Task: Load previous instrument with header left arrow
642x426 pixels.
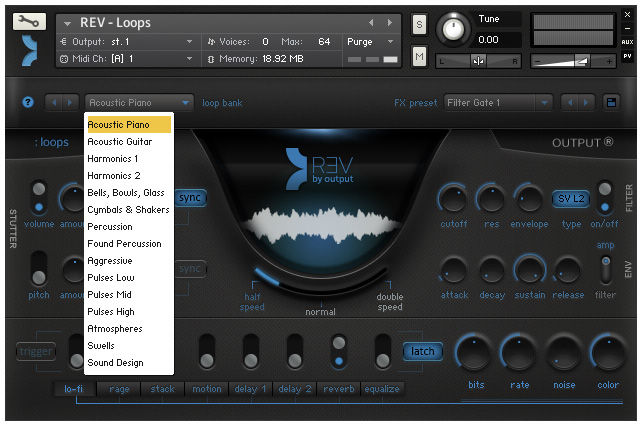Action: [371, 23]
